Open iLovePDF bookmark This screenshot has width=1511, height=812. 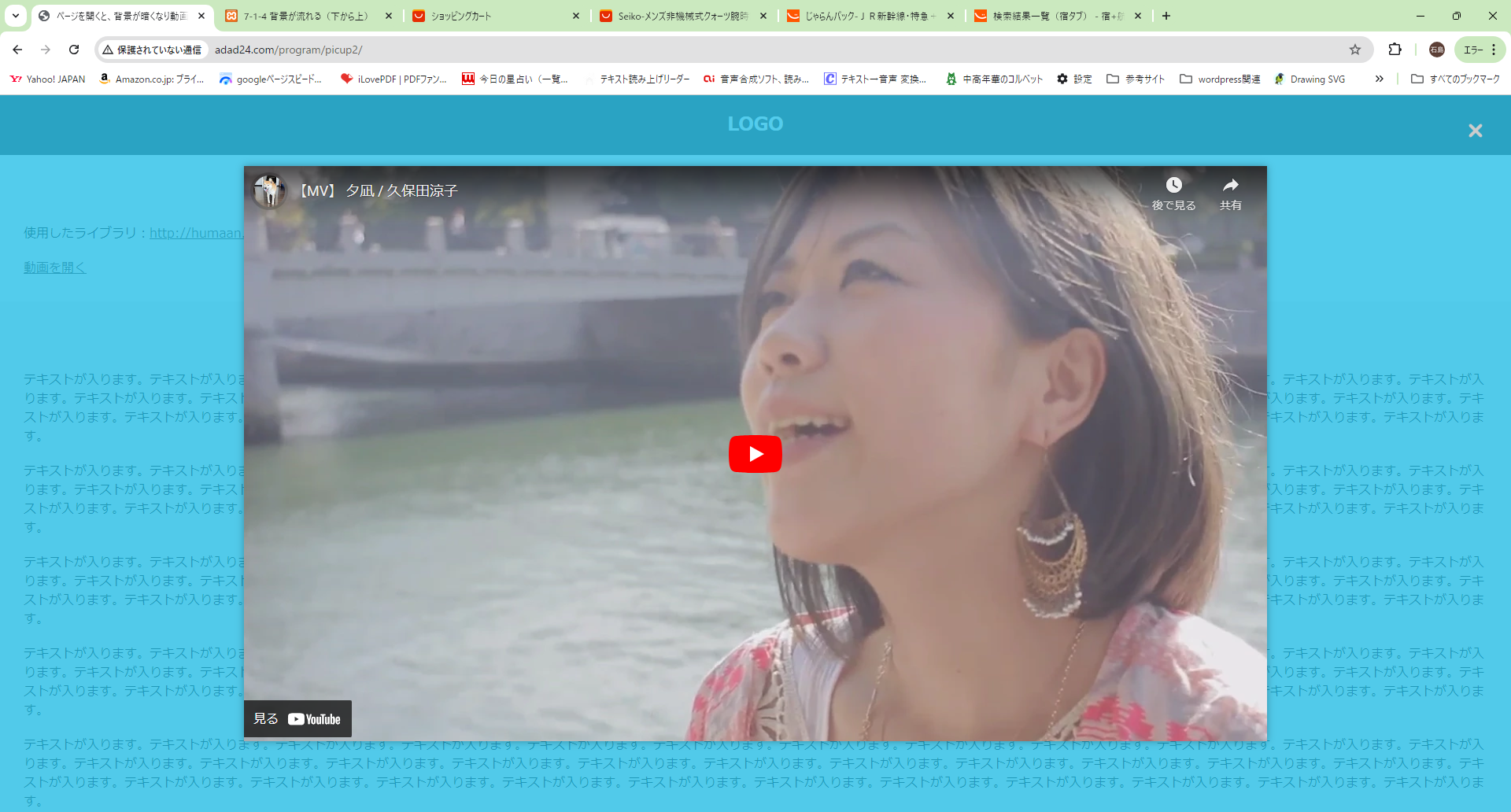[393, 79]
